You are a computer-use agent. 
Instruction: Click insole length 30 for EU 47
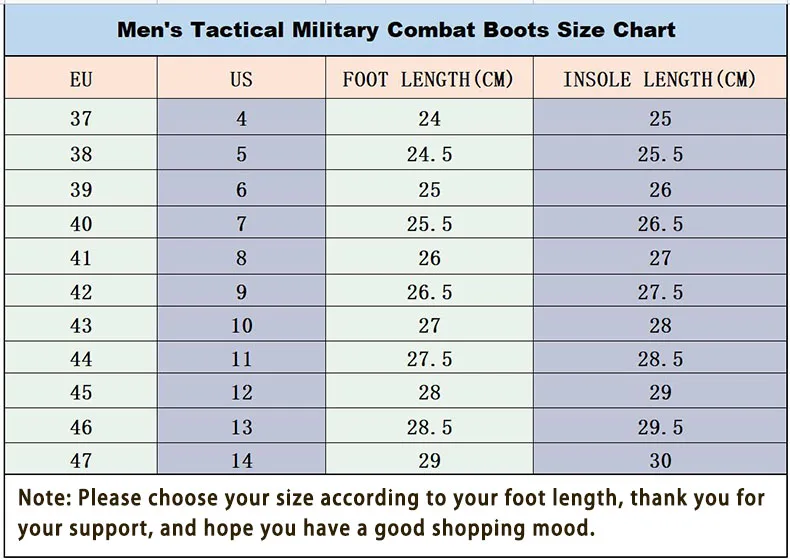pos(660,461)
